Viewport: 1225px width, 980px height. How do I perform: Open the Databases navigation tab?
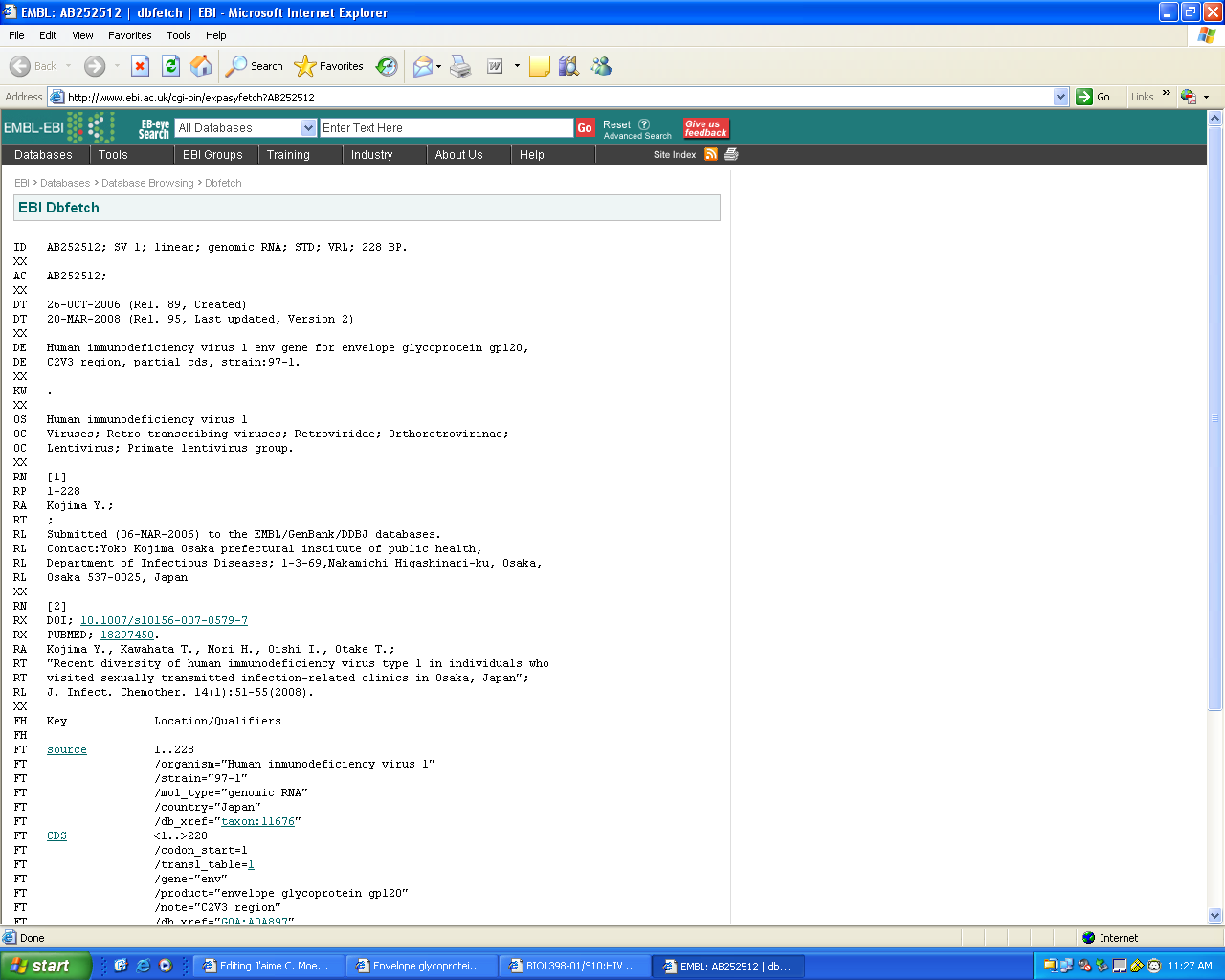(43, 155)
